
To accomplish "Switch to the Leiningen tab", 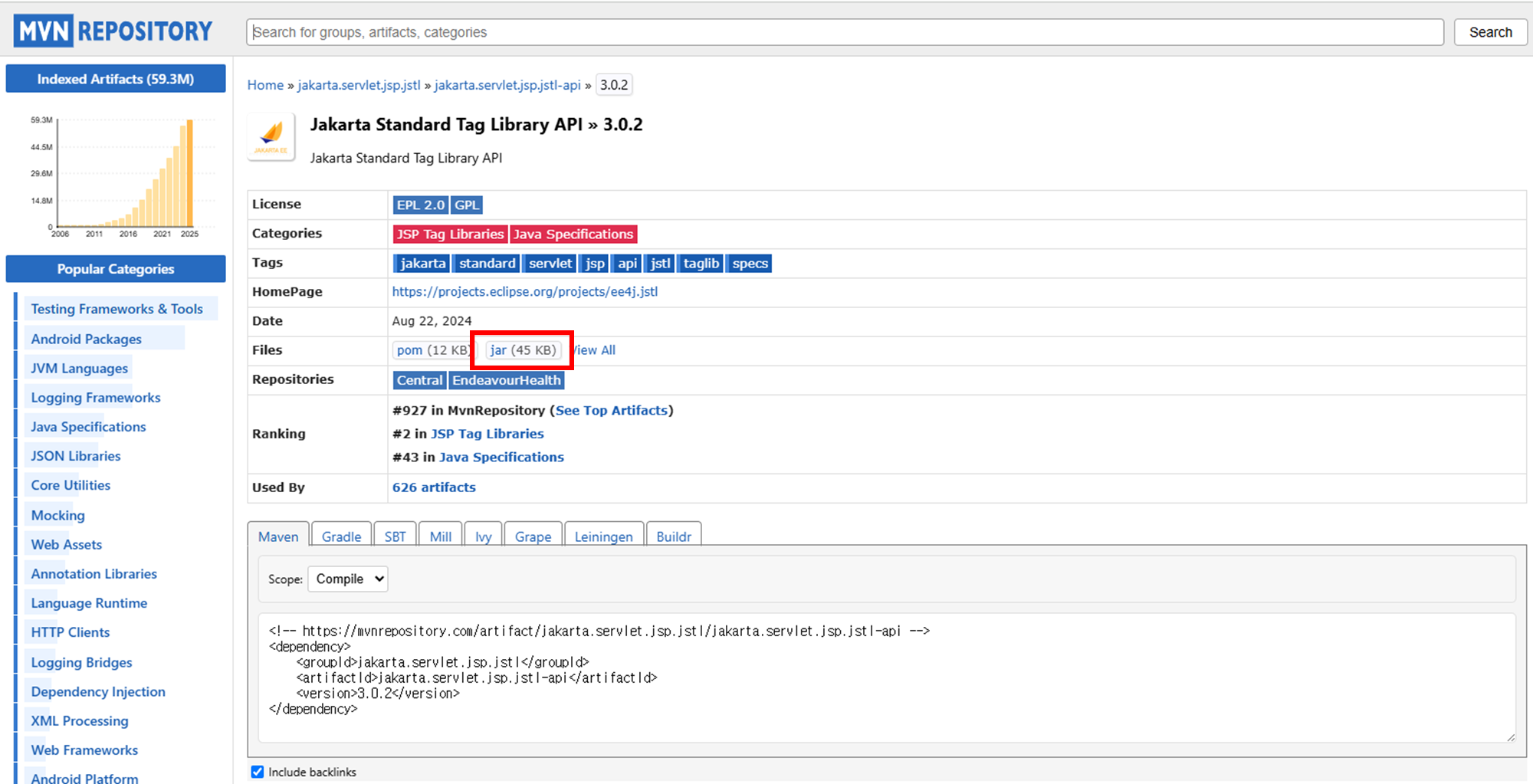I will (604, 536).
